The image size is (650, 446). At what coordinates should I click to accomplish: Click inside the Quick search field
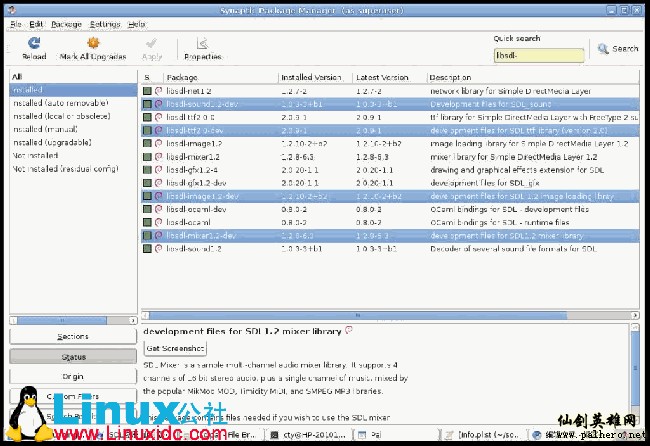click(x=538, y=55)
